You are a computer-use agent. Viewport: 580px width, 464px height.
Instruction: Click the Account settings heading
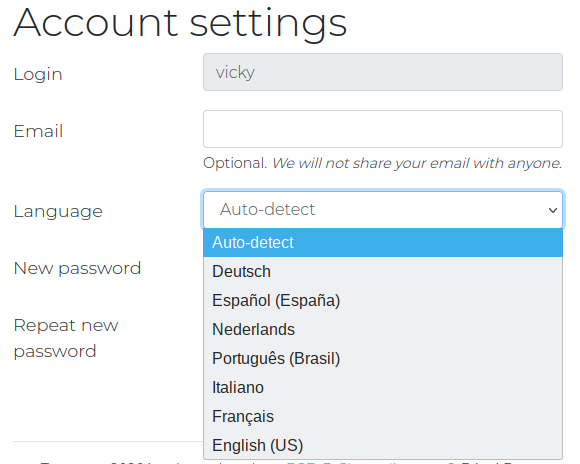(x=181, y=23)
